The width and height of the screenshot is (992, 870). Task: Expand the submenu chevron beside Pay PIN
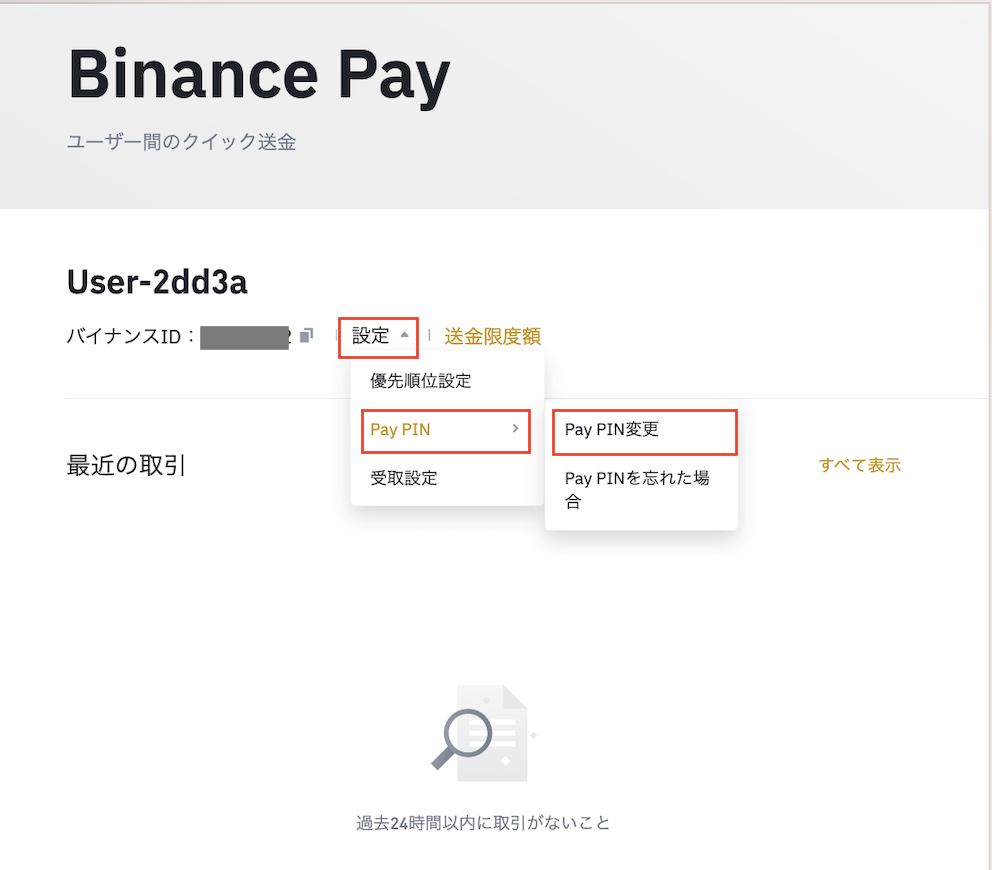pyautogui.click(x=515, y=429)
